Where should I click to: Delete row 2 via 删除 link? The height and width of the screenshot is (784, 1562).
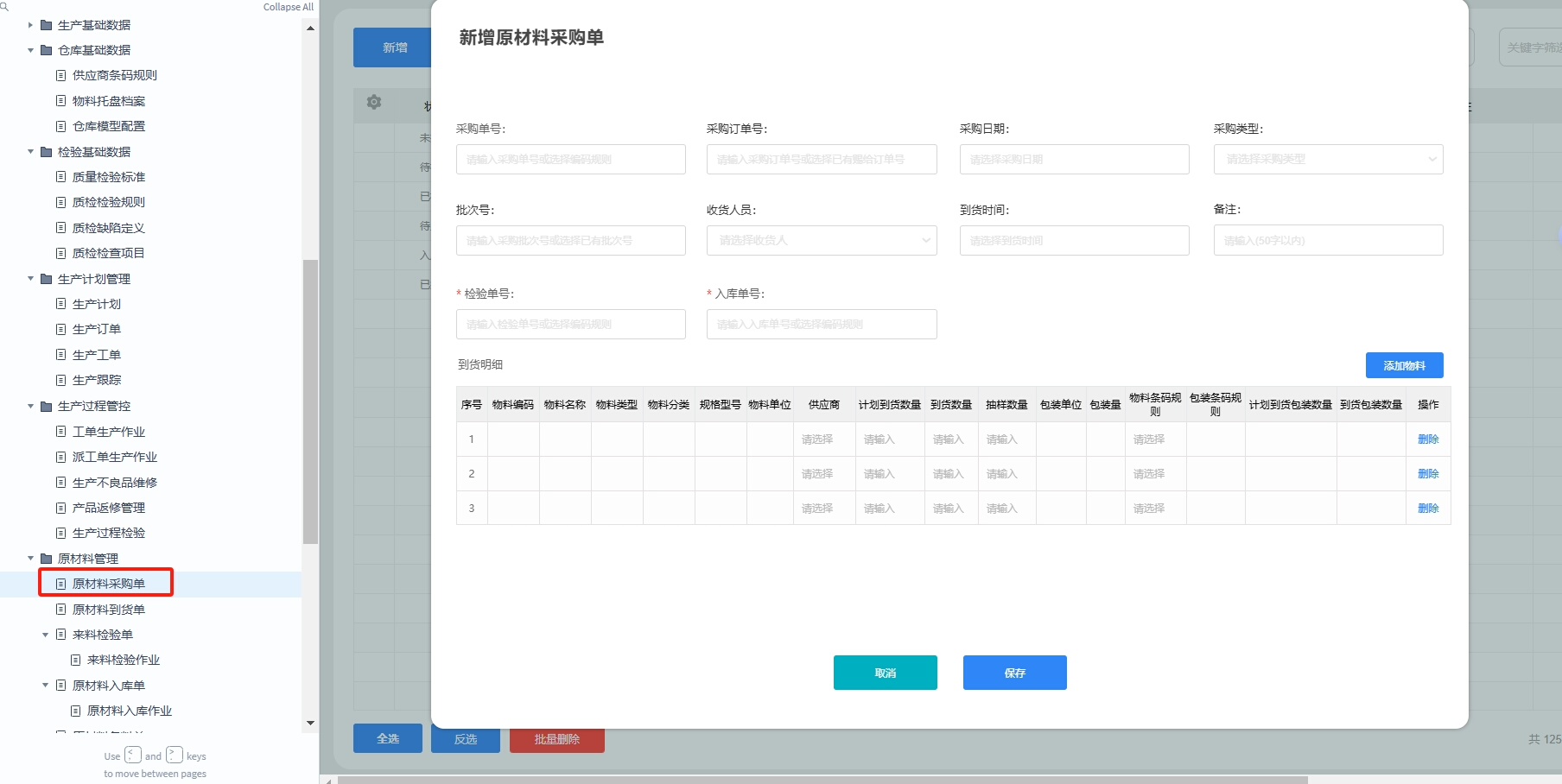tap(1427, 474)
